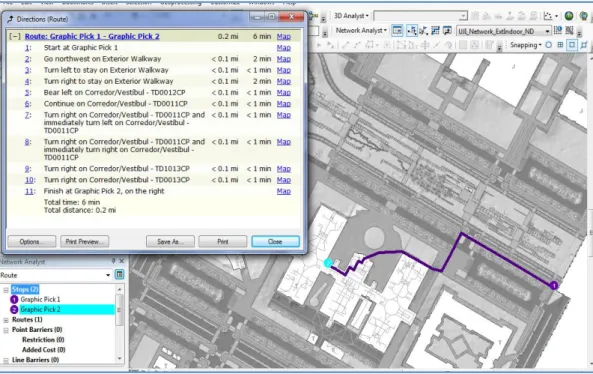
Task: Select the Create Network Location tool
Action: 411,31
